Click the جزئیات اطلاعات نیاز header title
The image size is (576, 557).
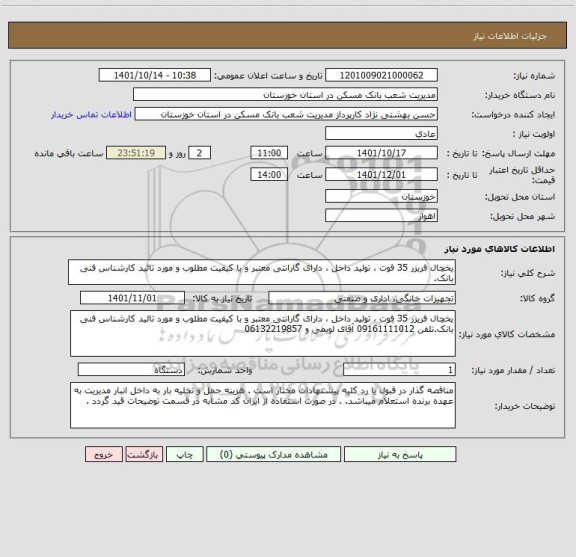click(510, 36)
